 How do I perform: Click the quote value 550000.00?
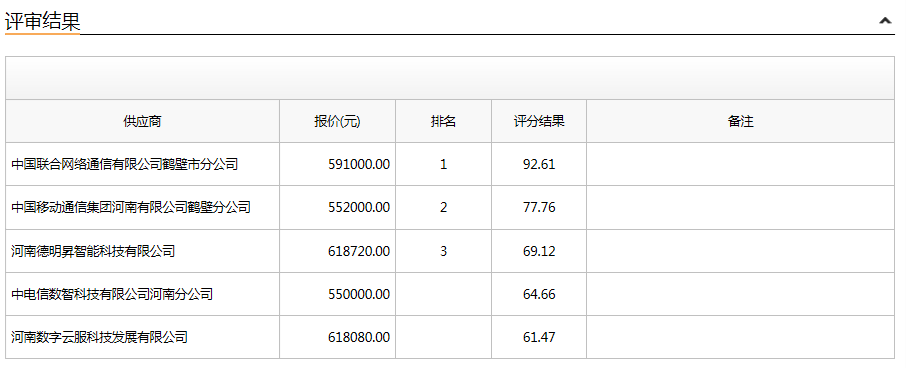pyautogui.click(x=359, y=295)
